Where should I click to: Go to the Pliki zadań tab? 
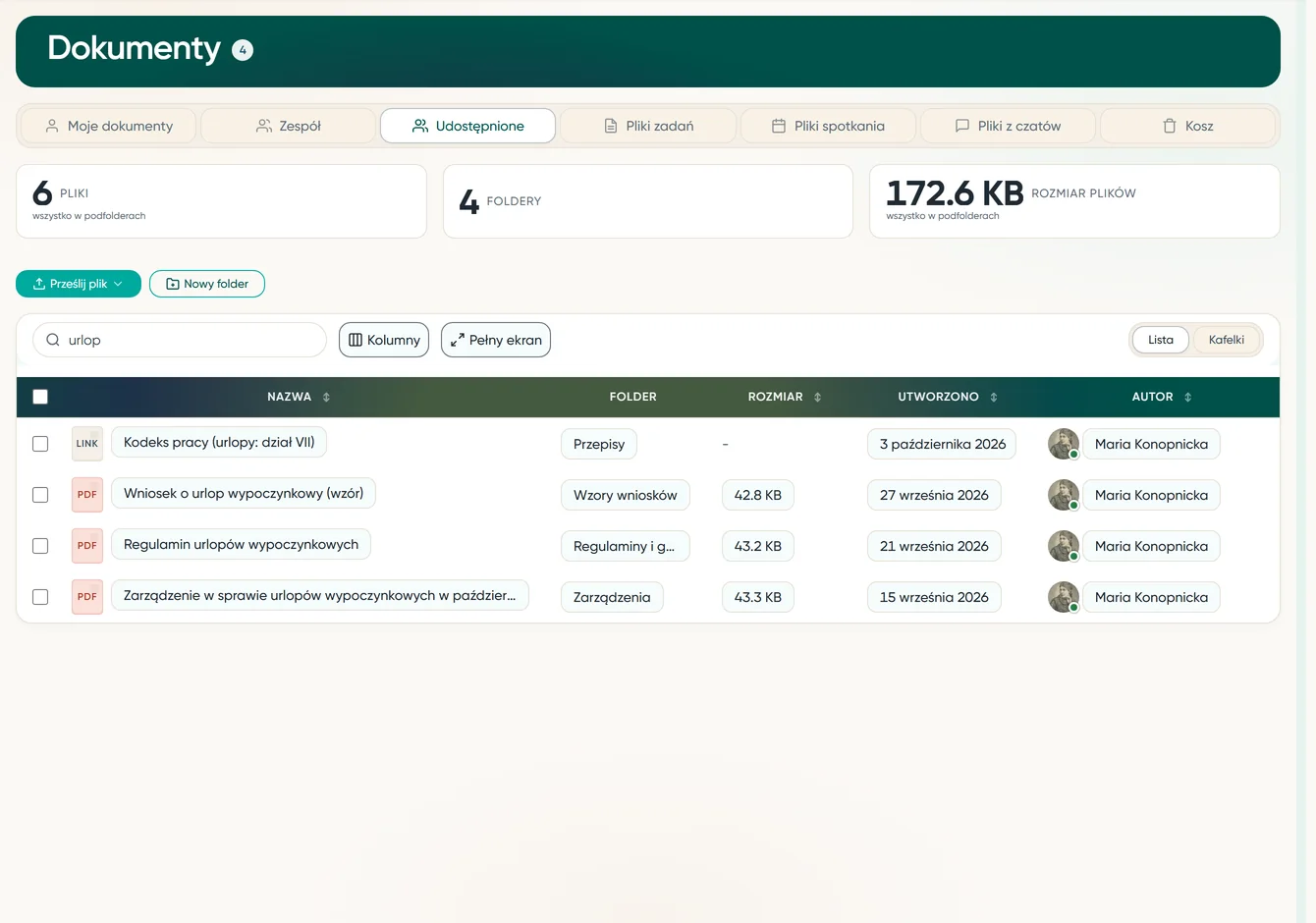(x=648, y=126)
